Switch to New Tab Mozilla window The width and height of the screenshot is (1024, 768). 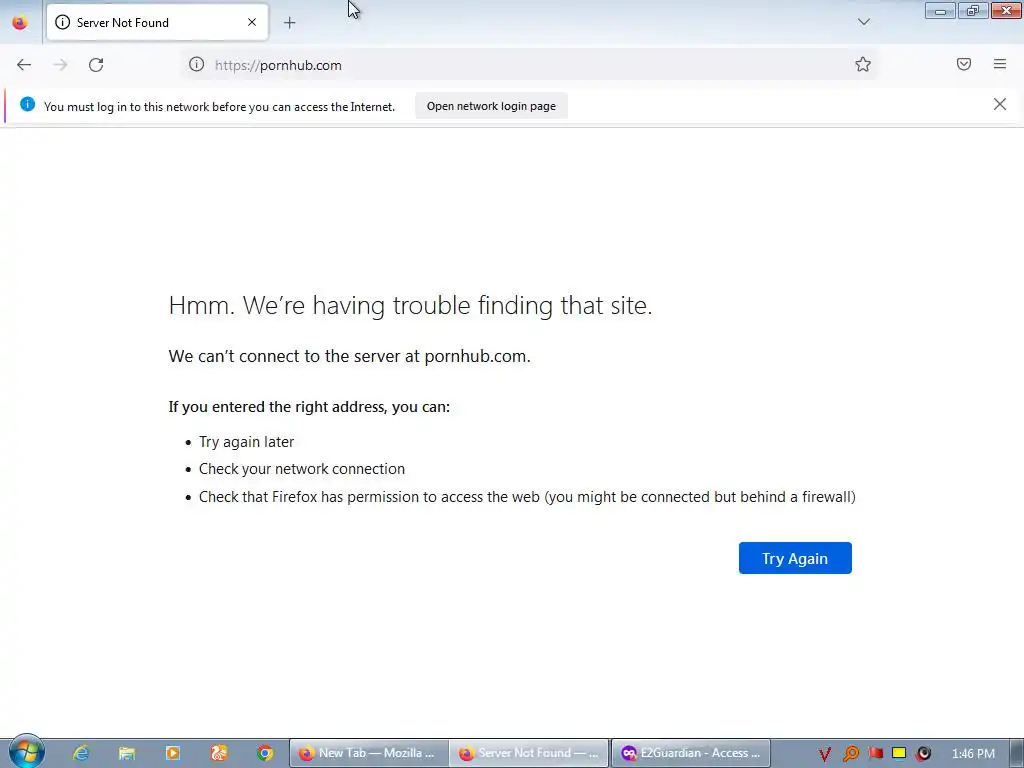coord(369,753)
